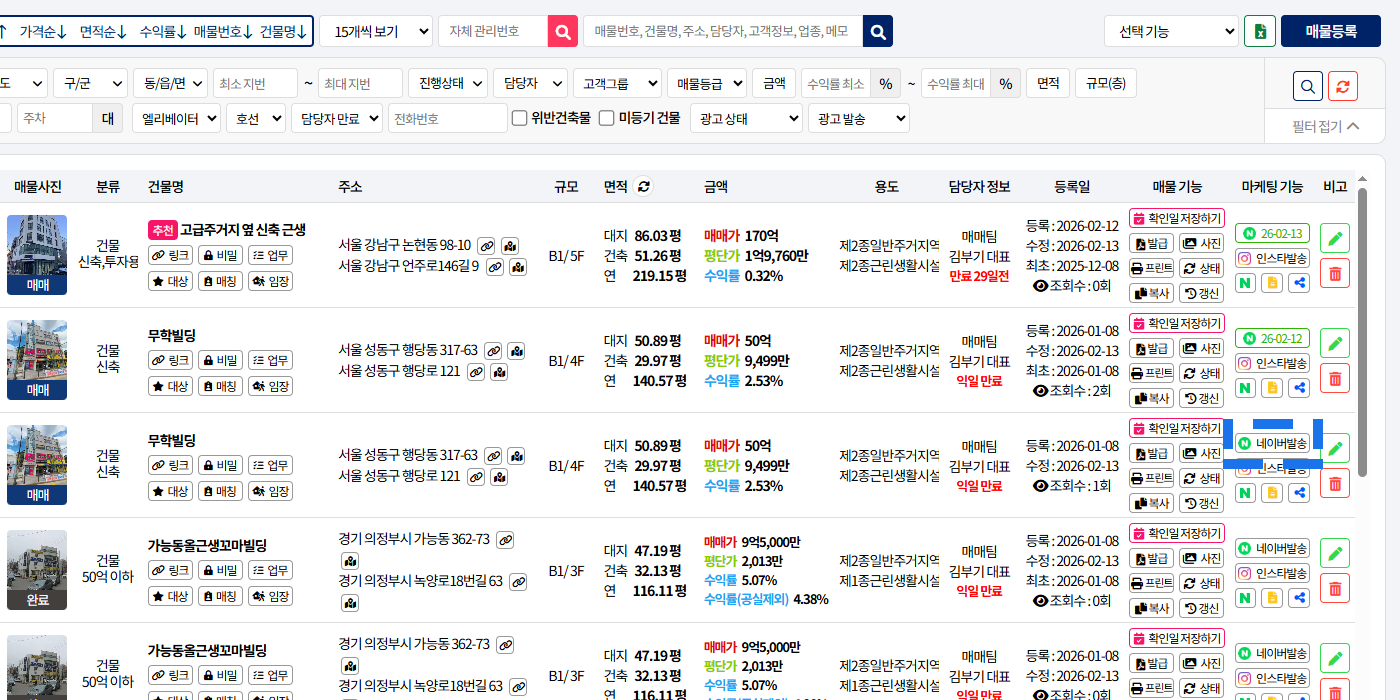Click the pink 자체 관리번호 search icon
The height and width of the screenshot is (700, 1400).
(x=563, y=31)
